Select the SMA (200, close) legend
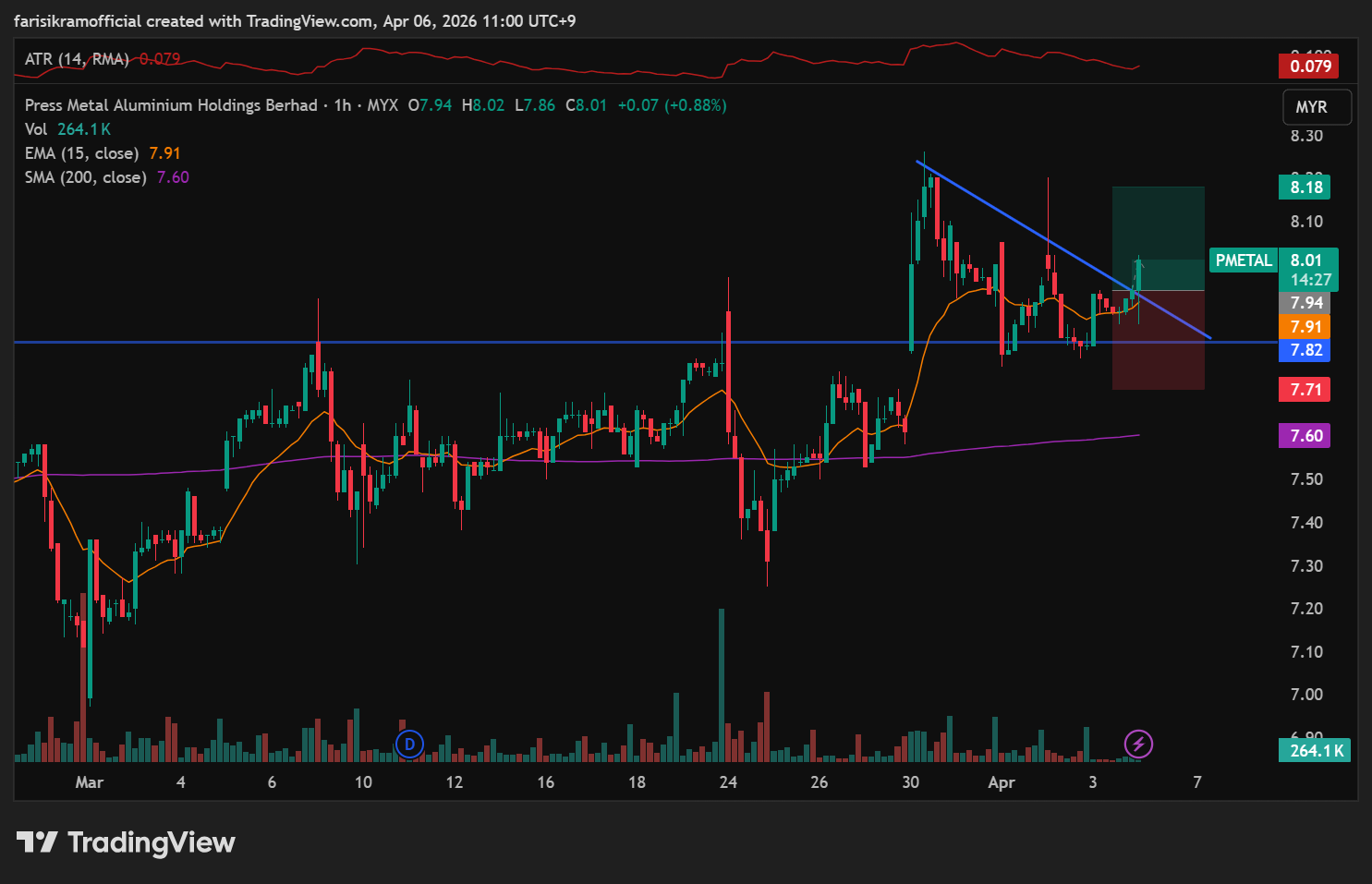 coord(106,177)
